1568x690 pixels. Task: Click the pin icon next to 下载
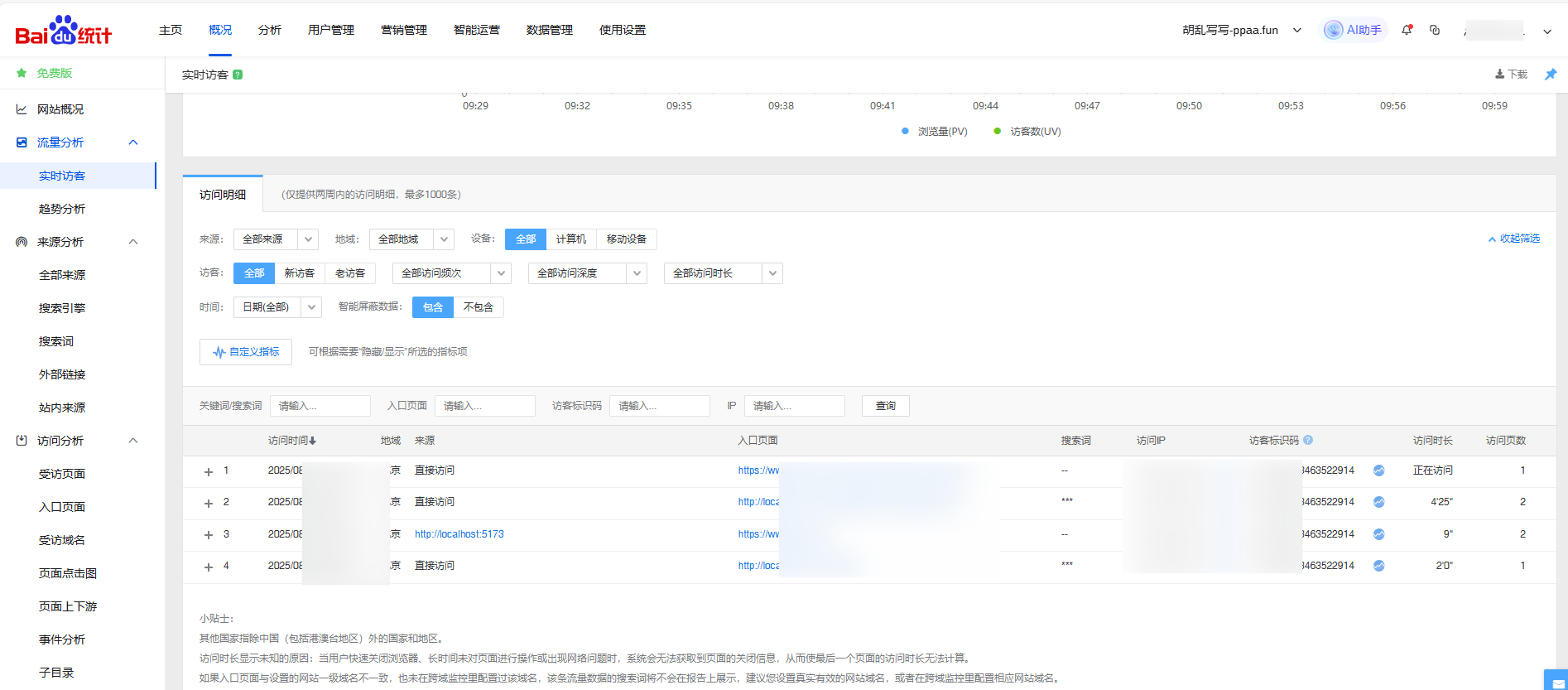click(1551, 75)
